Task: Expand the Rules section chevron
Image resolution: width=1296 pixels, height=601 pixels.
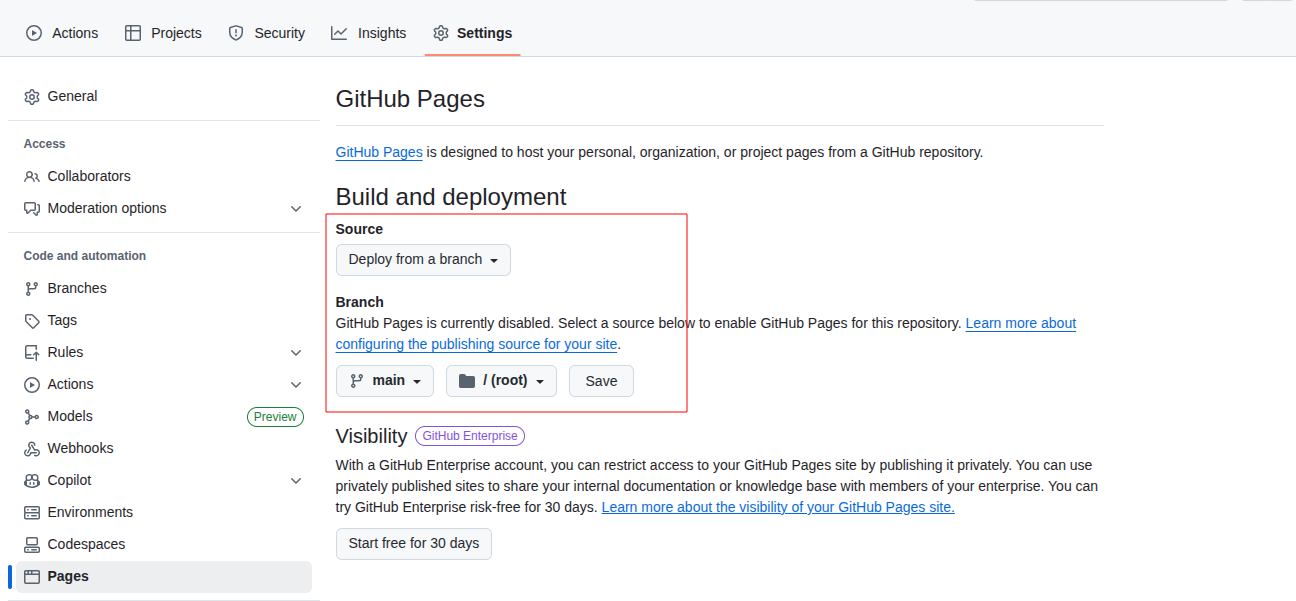Action: (x=296, y=353)
